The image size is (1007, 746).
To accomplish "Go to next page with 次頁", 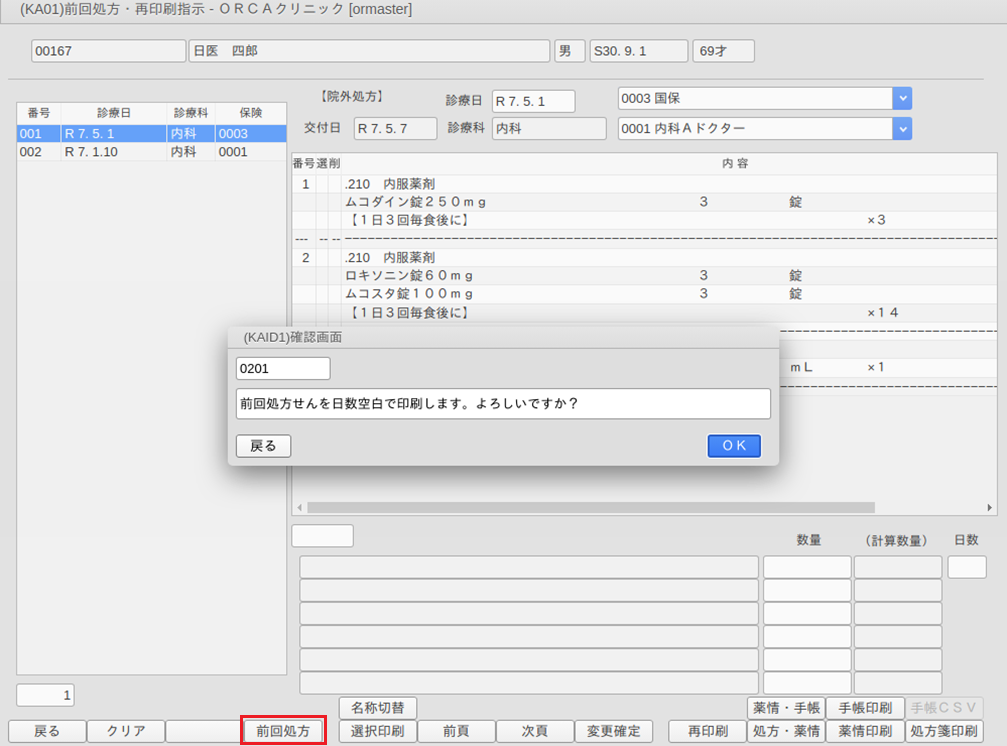I will coord(534,731).
